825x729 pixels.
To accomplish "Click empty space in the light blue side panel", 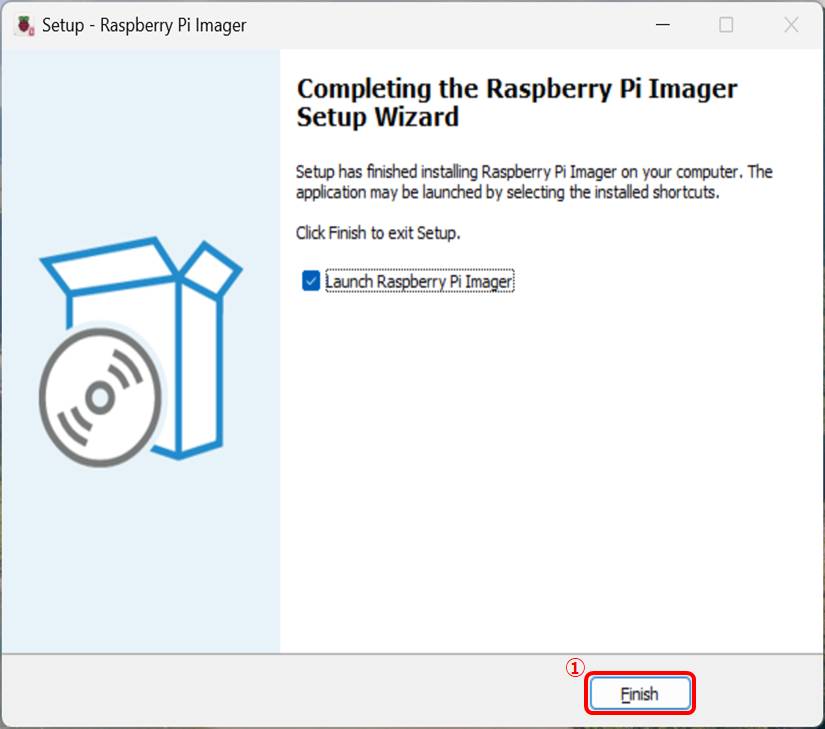I will 140,560.
